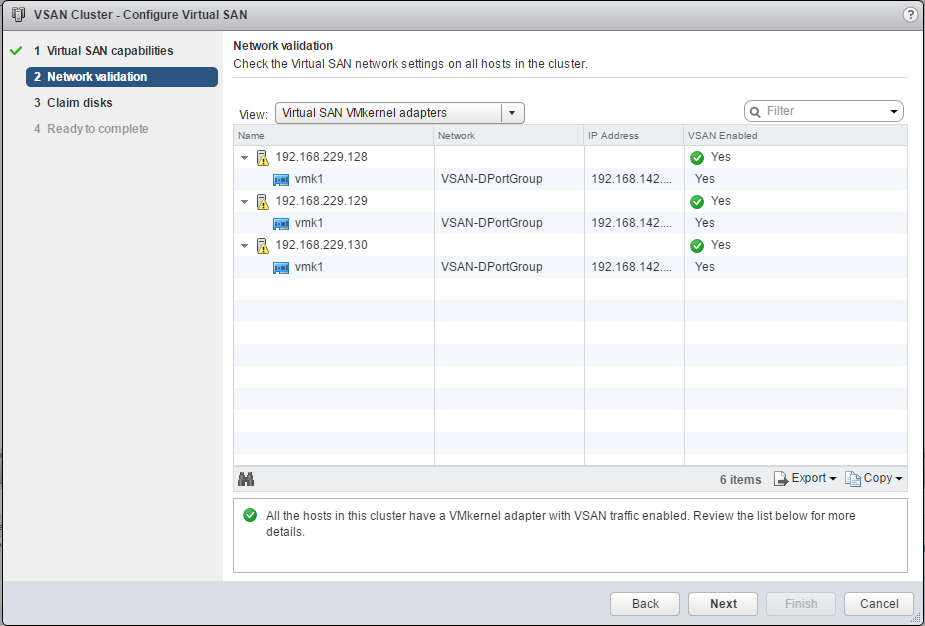The image size is (925, 626).
Task: Click IP 192.168.142... in the 192.168.229.130 vmk1 row
Action: coord(631,267)
